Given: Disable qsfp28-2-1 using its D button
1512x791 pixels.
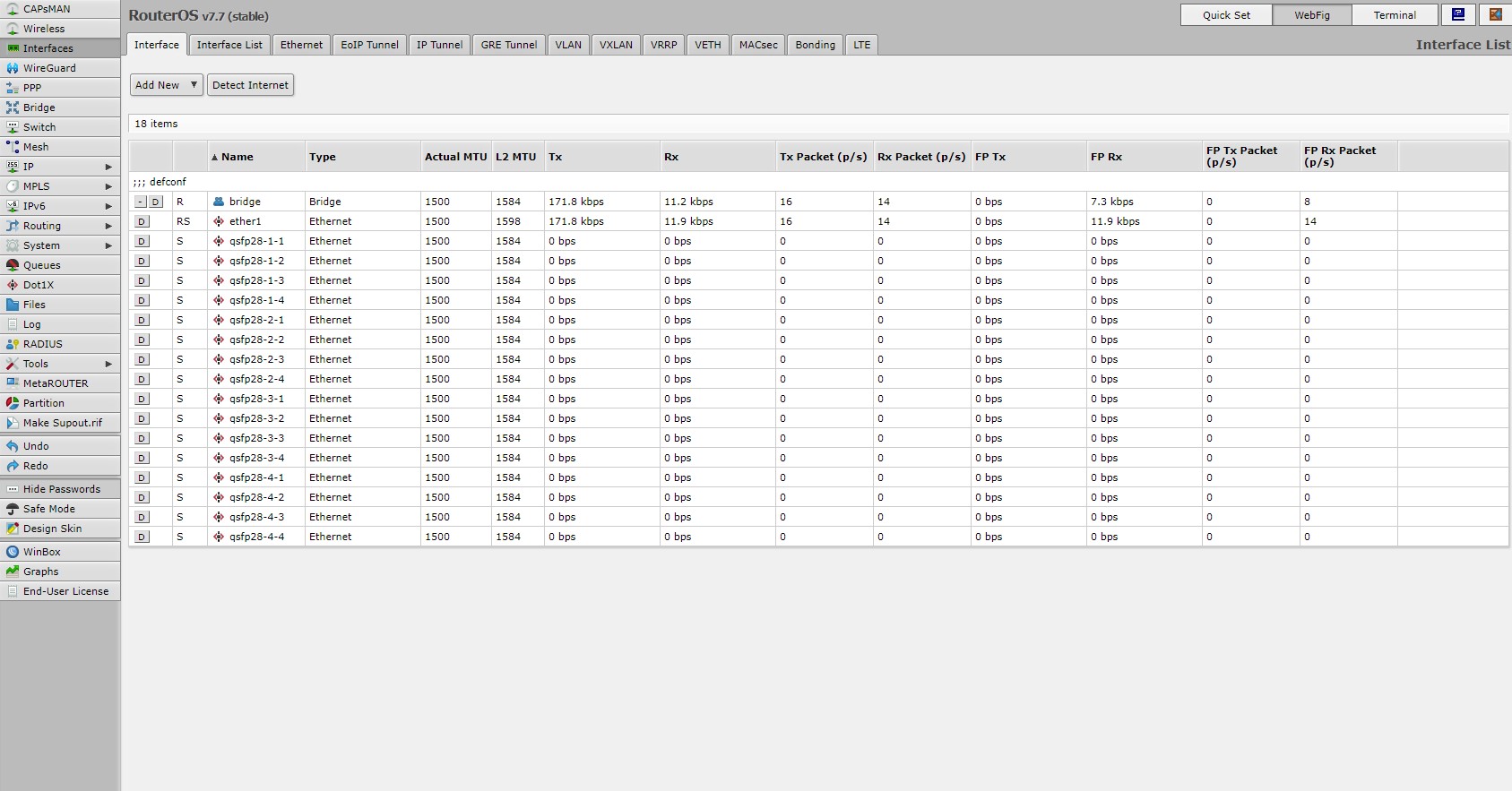Looking at the screenshot, I should point(142,321).
